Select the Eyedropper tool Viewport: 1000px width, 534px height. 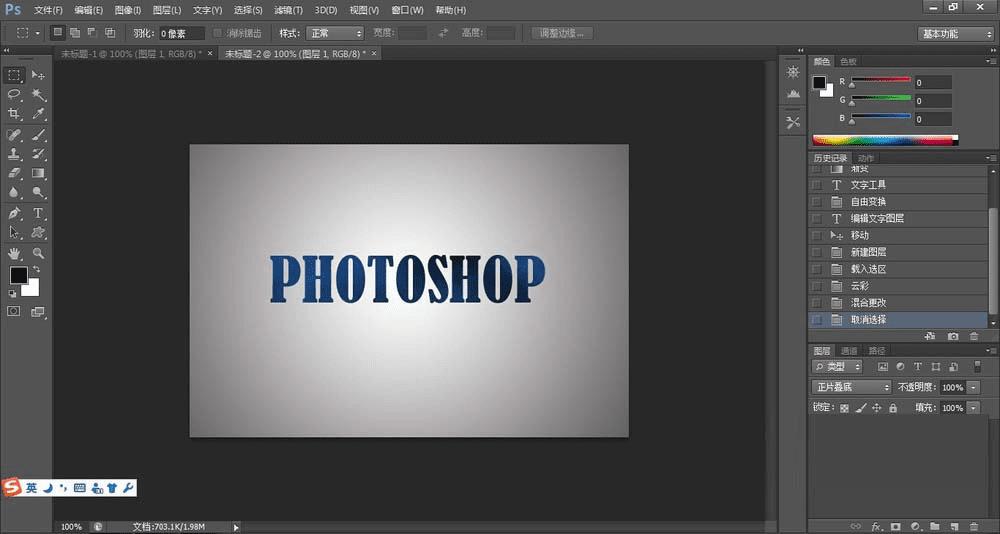(x=38, y=114)
